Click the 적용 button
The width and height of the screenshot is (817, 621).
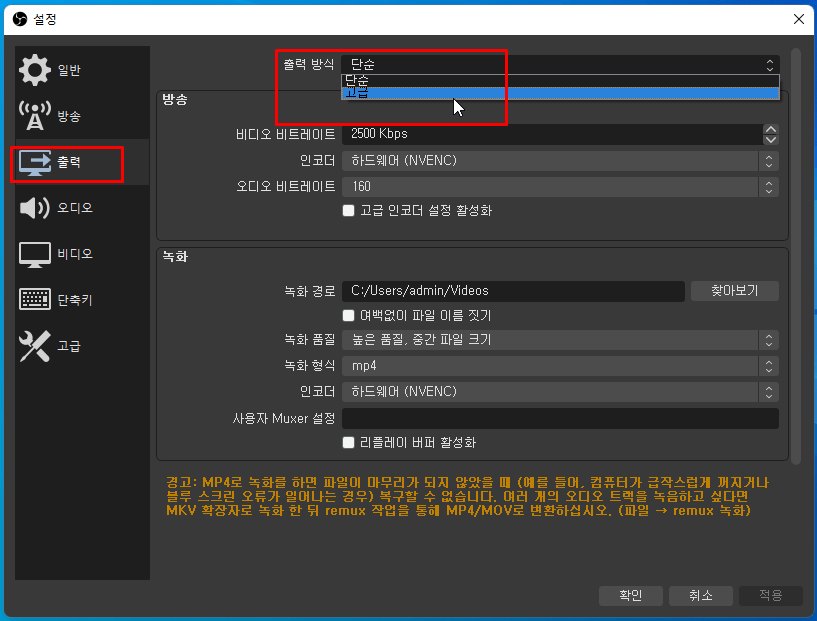click(771, 595)
